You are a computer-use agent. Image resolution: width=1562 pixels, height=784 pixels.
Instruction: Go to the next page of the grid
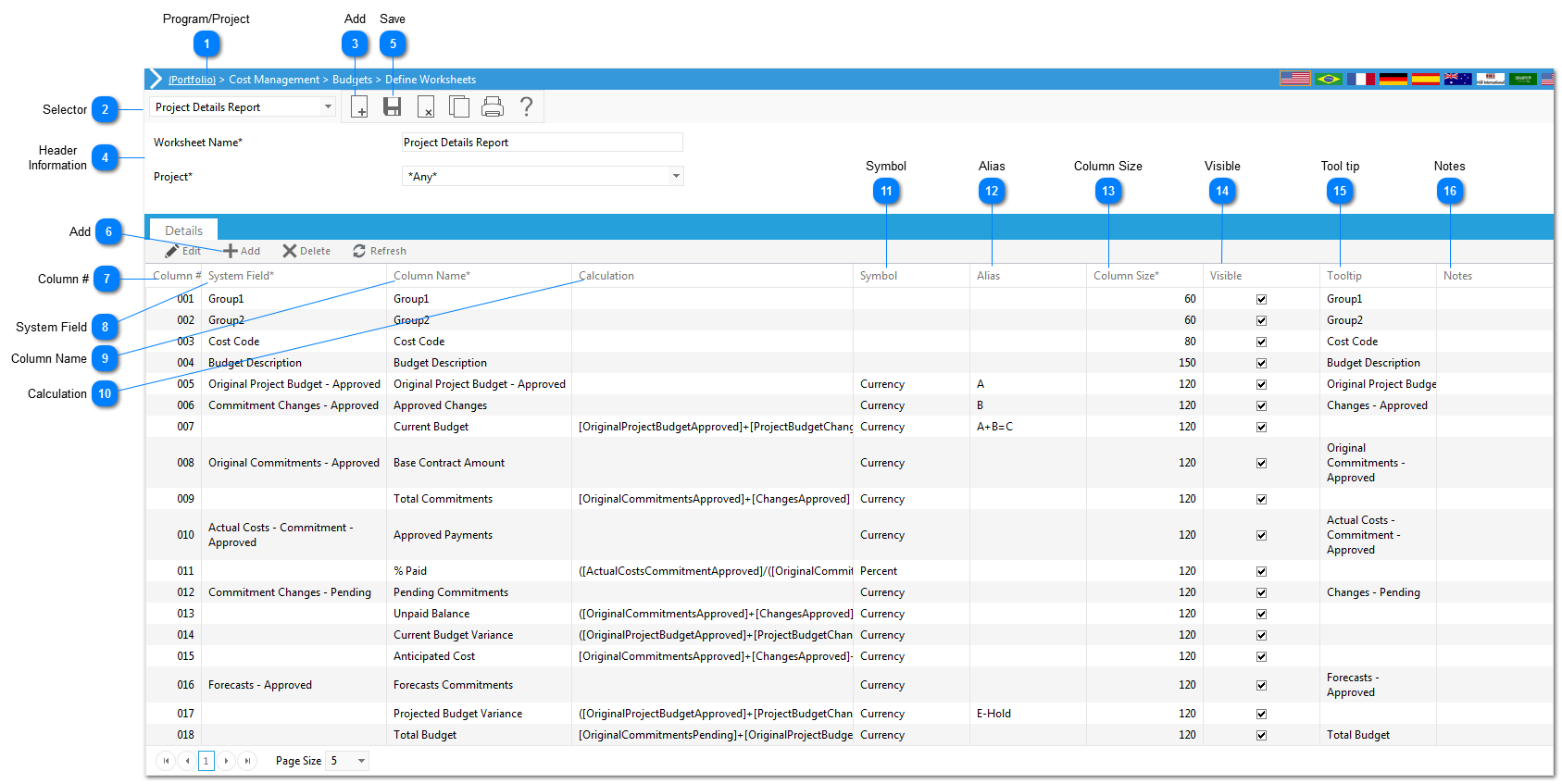(x=226, y=761)
